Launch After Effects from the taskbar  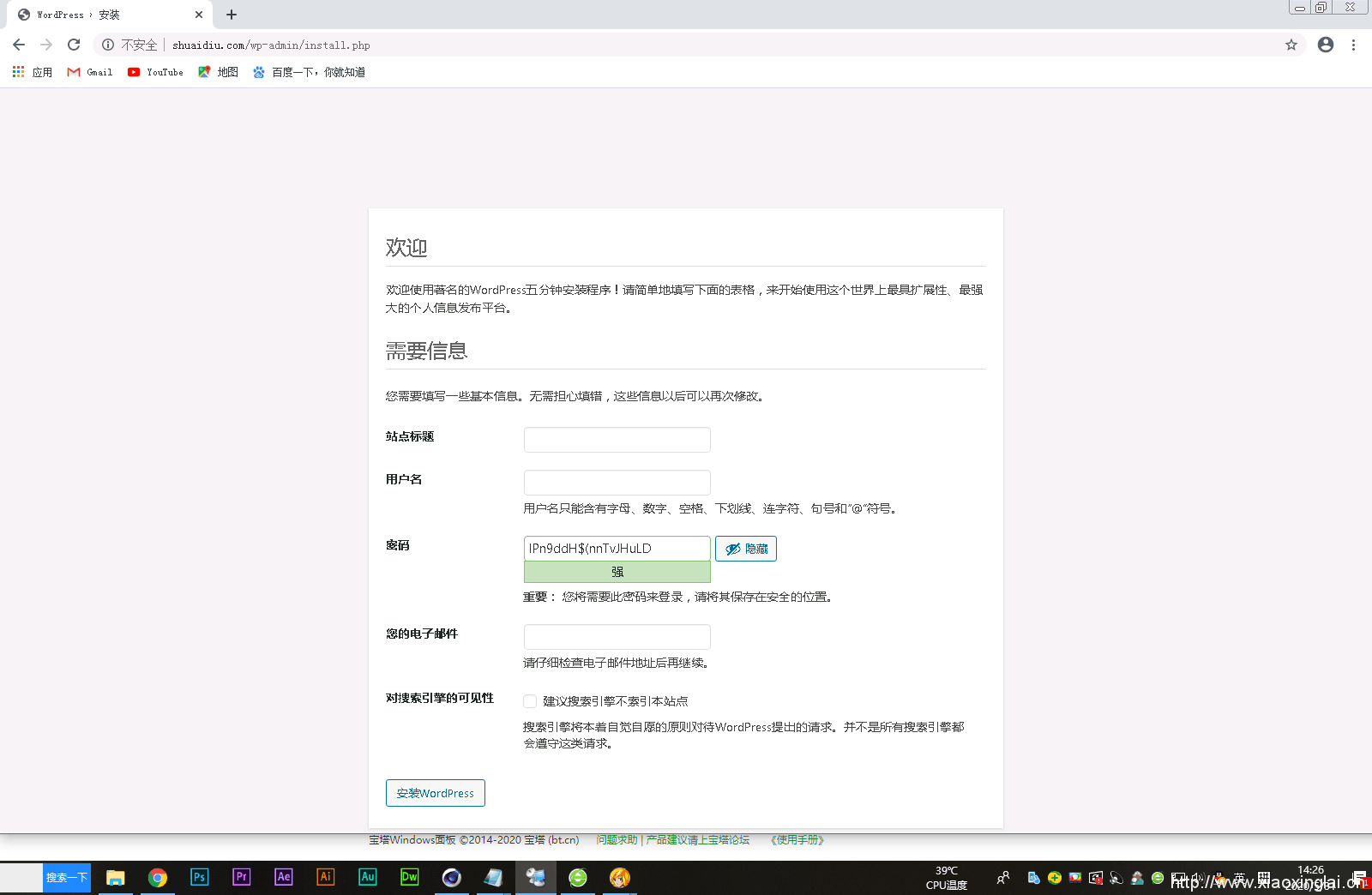point(284,877)
